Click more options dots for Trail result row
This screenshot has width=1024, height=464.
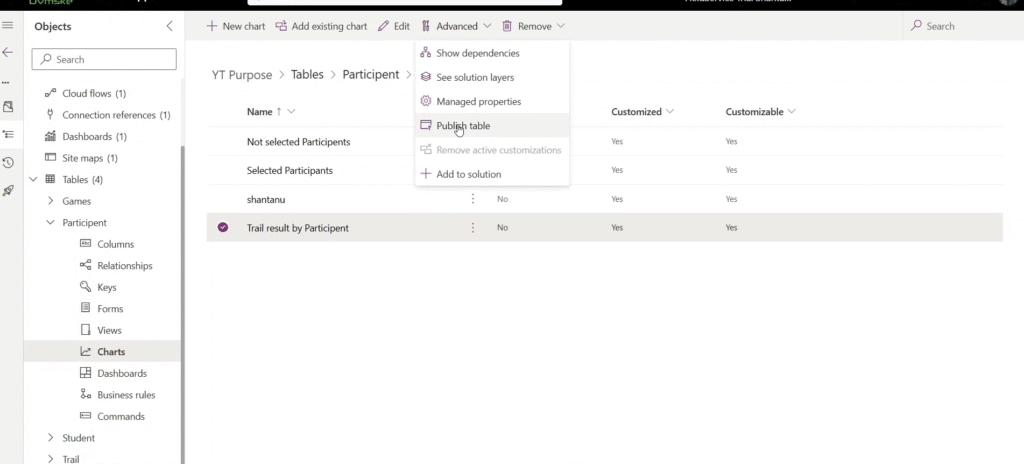click(473, 228)
